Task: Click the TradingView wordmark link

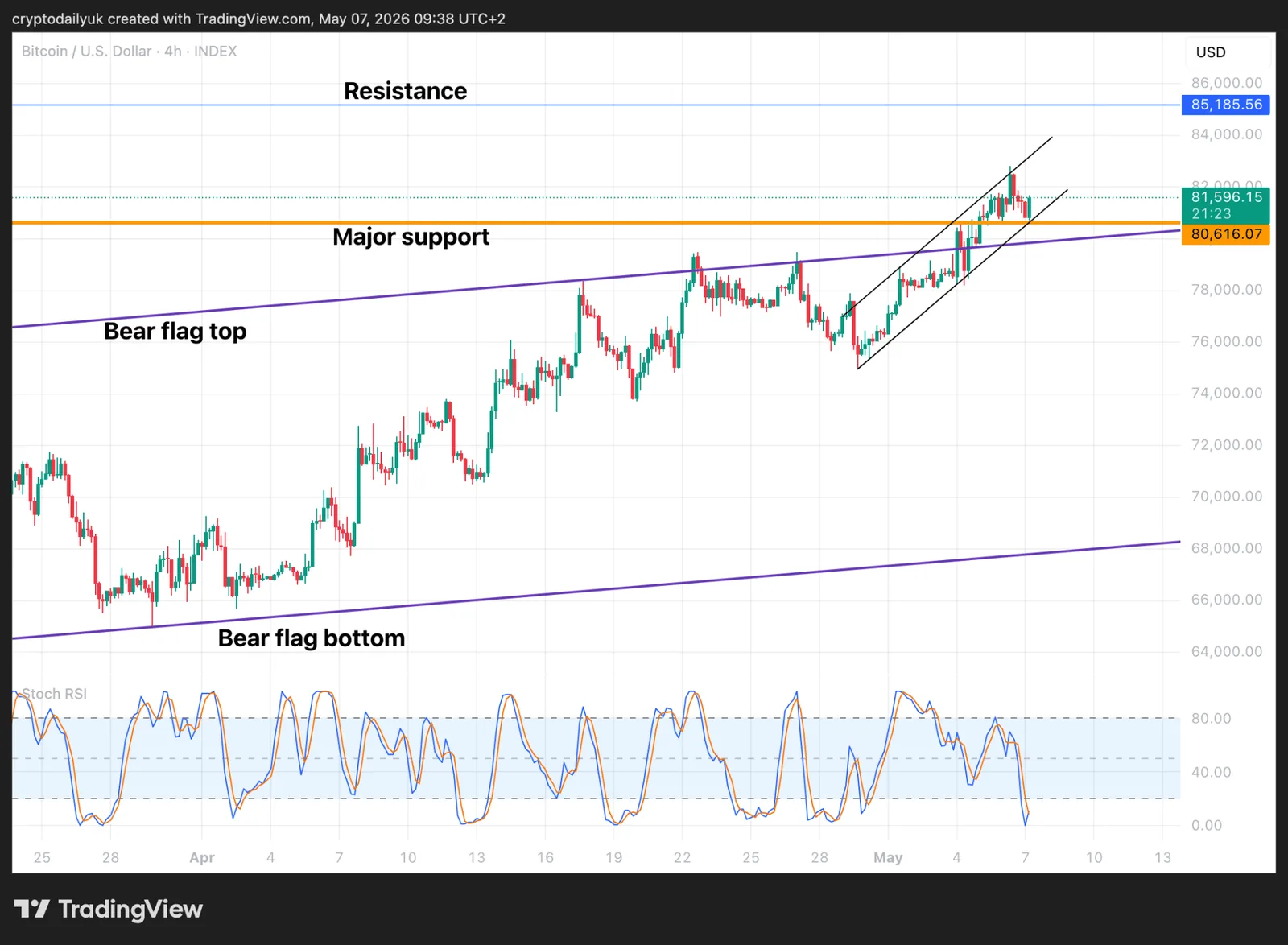Action: [130, 910]
